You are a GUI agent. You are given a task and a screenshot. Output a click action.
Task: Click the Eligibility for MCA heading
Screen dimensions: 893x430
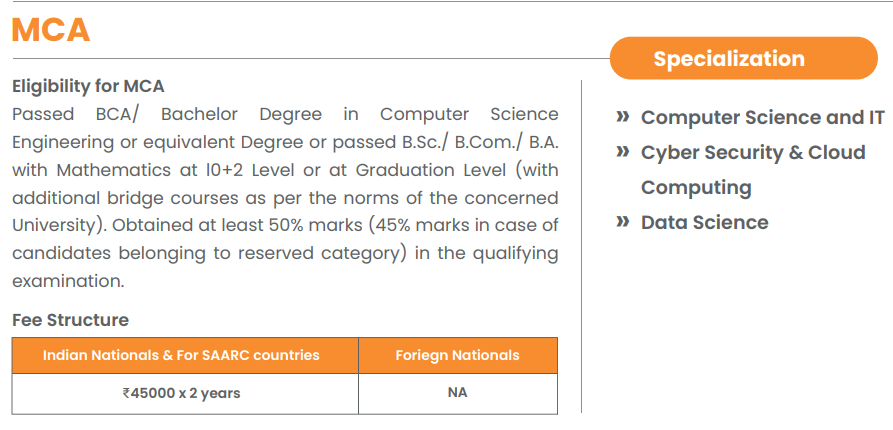pyautogui.click(x=88, y=86)
